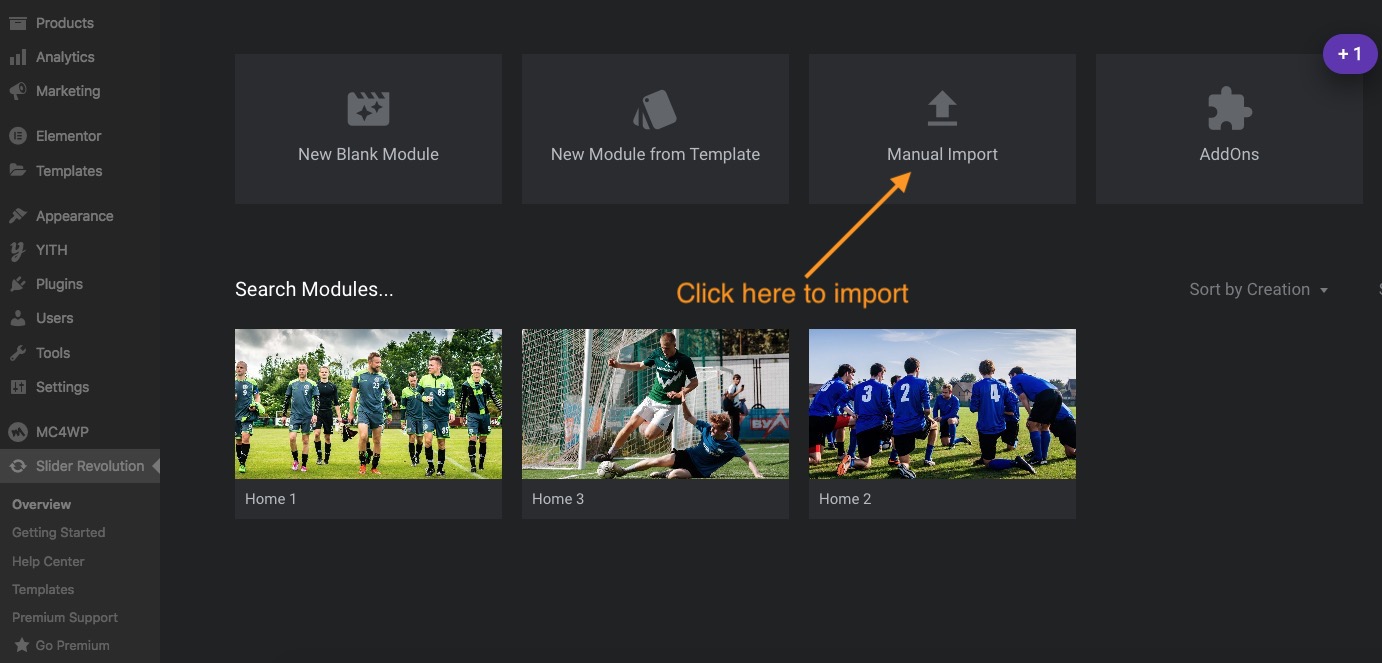Image resolution: width=1382 pixels, height=663 pixels.
Task: Open the Help Center link
Action: tap(48, 561)
